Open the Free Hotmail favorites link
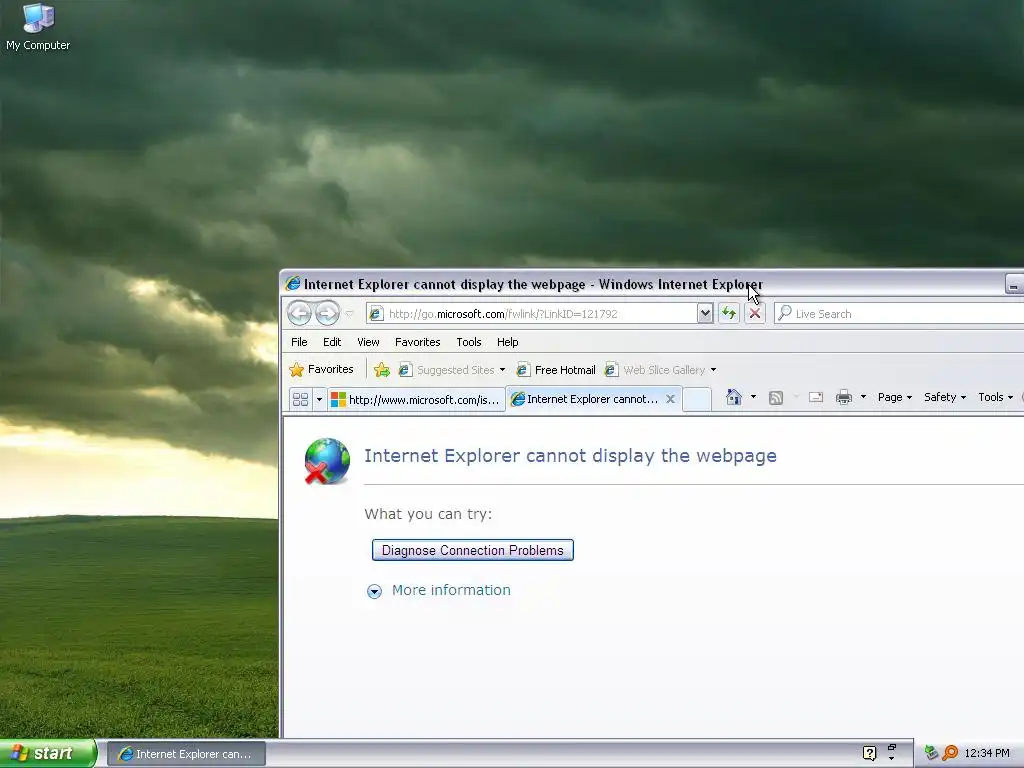 pos(556,370)
